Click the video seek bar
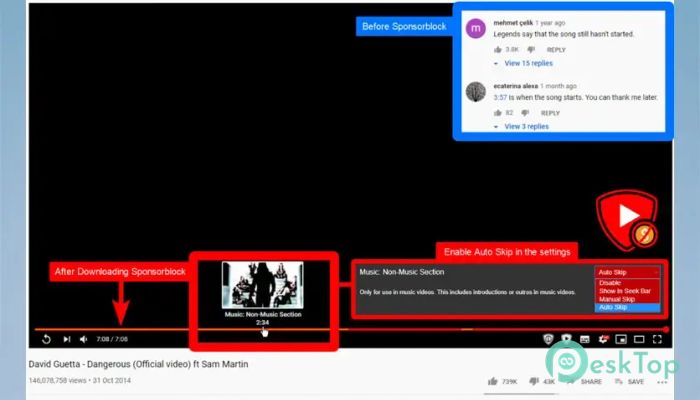 (350, 329)
